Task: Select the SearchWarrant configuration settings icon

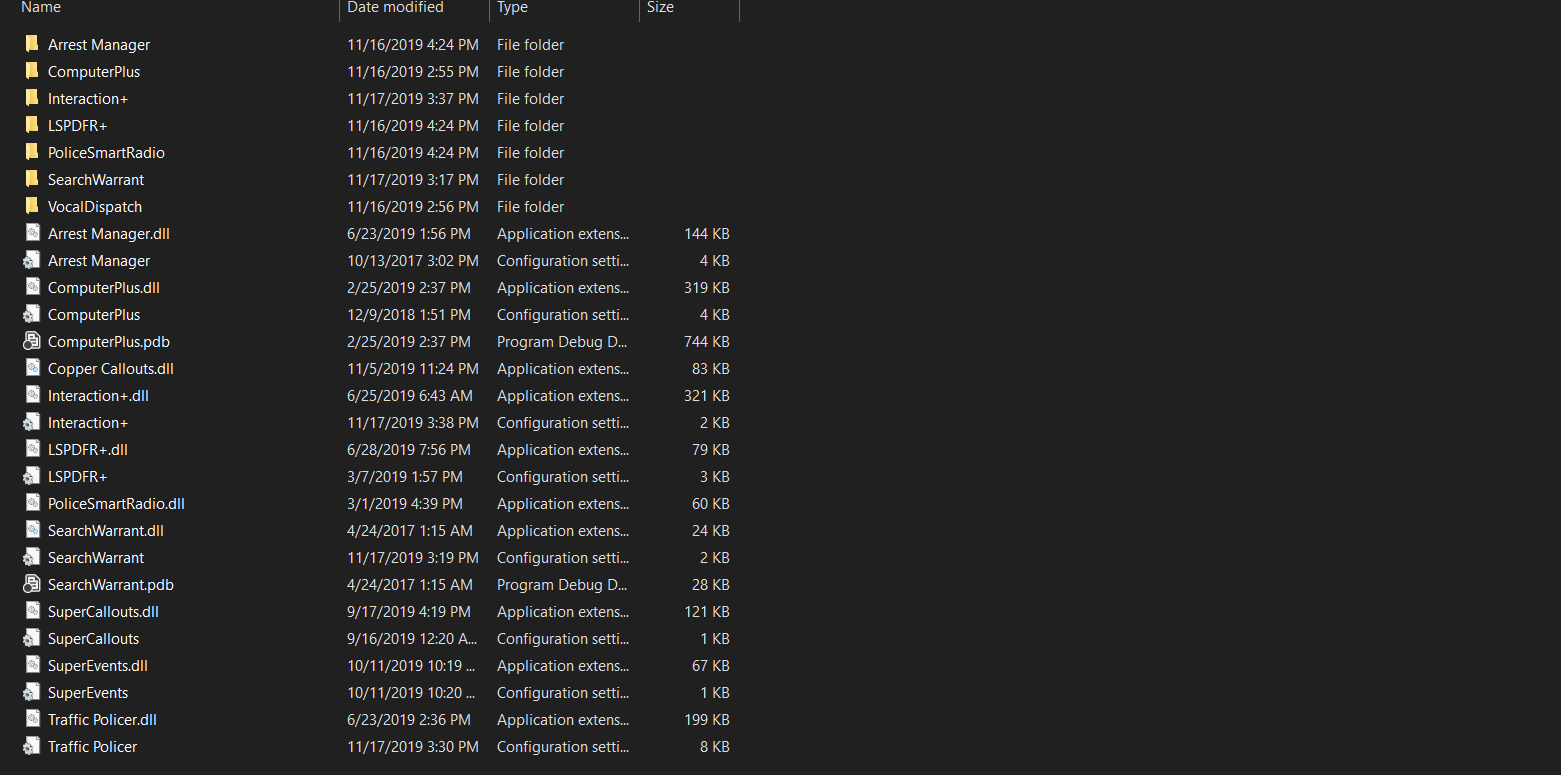Action: [32, 557]
